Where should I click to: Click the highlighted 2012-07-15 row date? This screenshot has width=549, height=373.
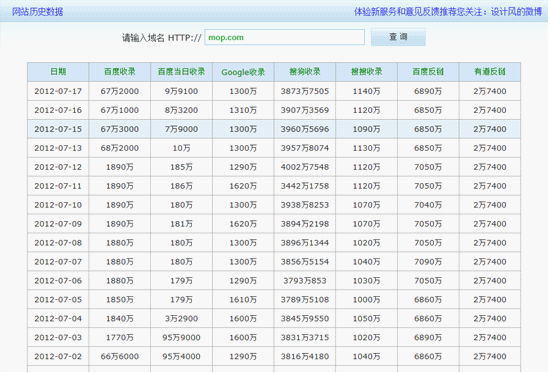58,129
